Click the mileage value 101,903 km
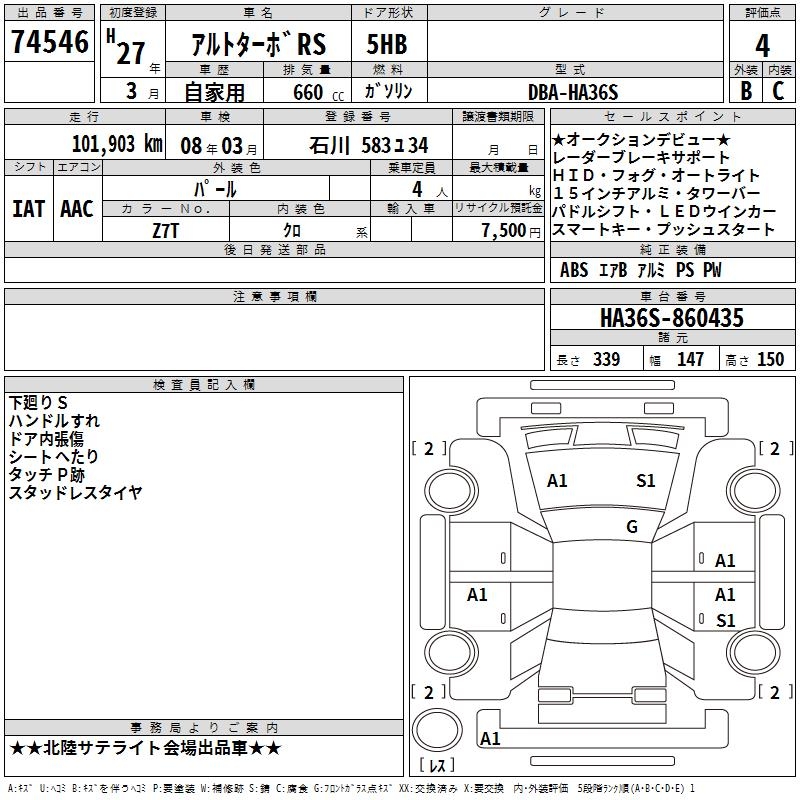This screenshot has width=800, height=800. pos(117,144)
